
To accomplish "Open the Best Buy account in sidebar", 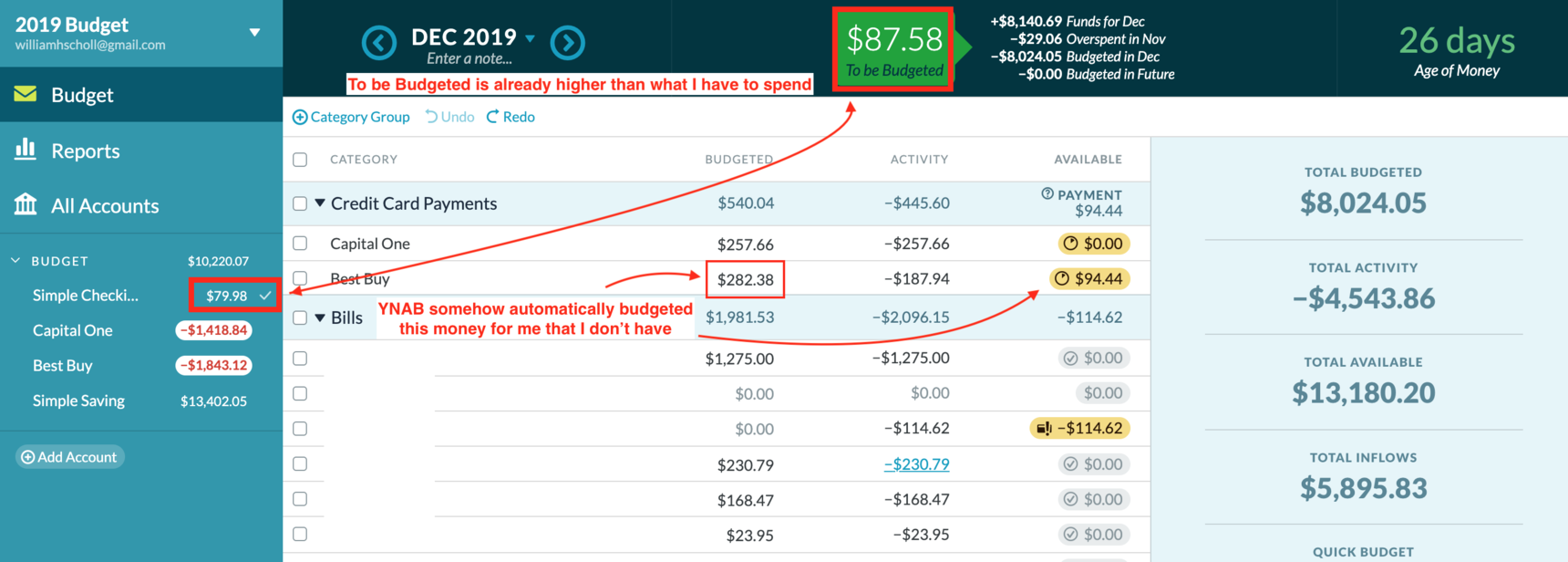I will 63,365.
